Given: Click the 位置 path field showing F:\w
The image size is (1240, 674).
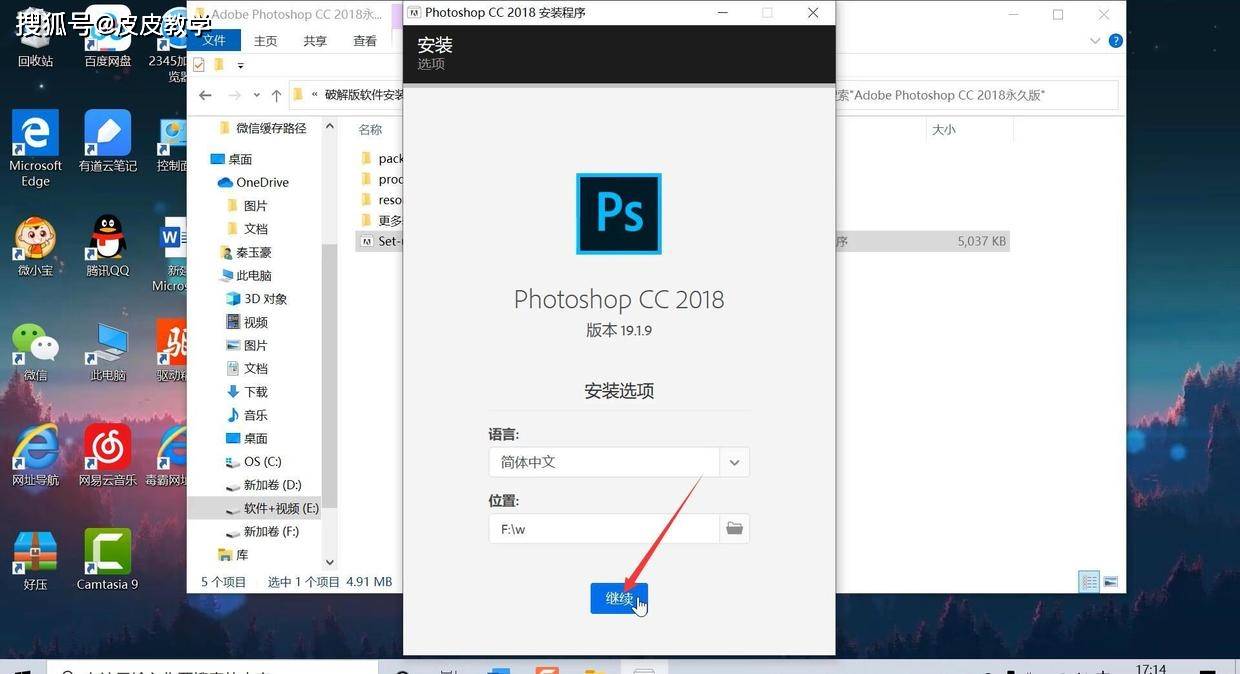Looking at the screenshot, I should click(604, 528).
